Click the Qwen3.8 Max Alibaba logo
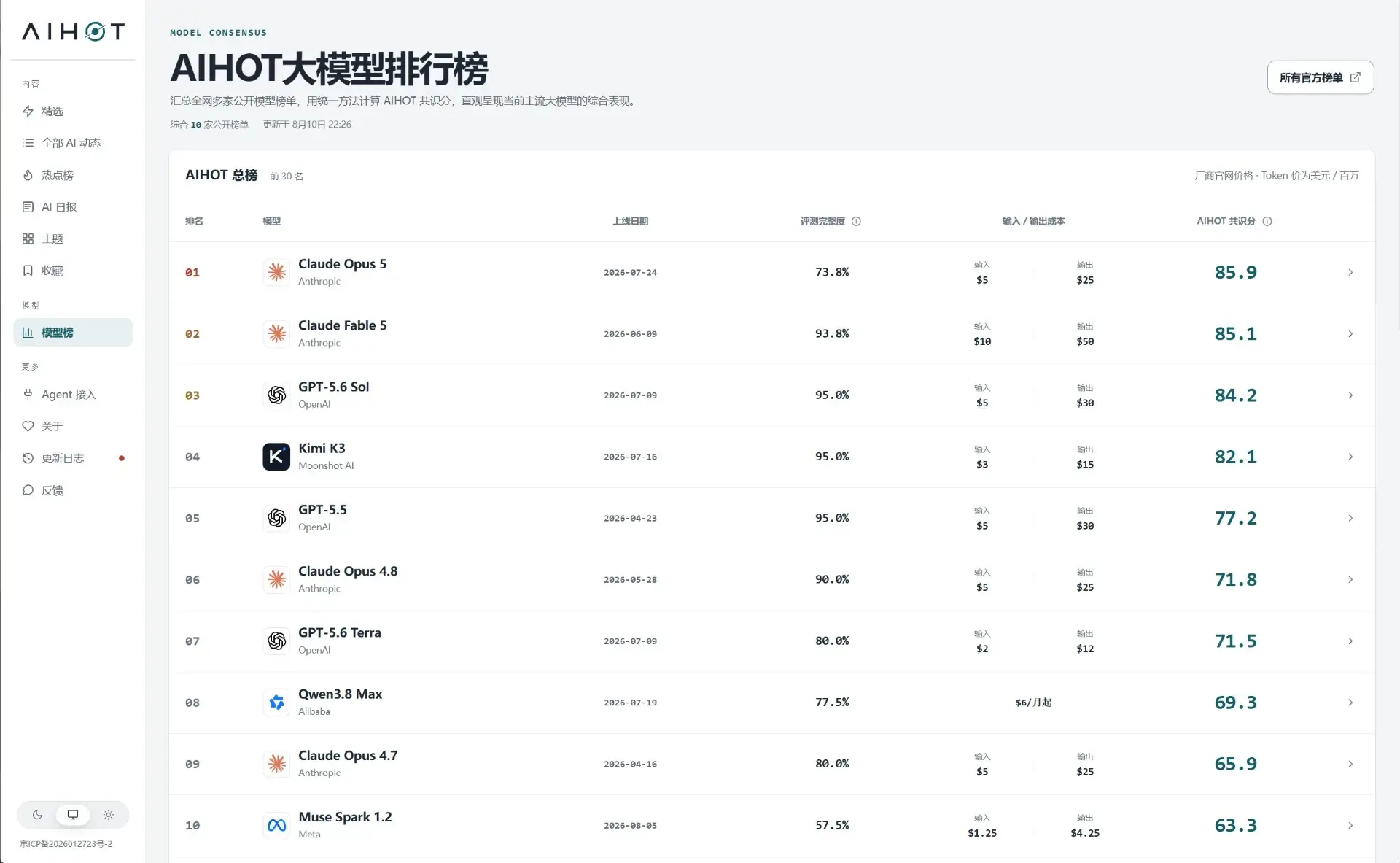1400x863 pixels. tap(276, 703)
